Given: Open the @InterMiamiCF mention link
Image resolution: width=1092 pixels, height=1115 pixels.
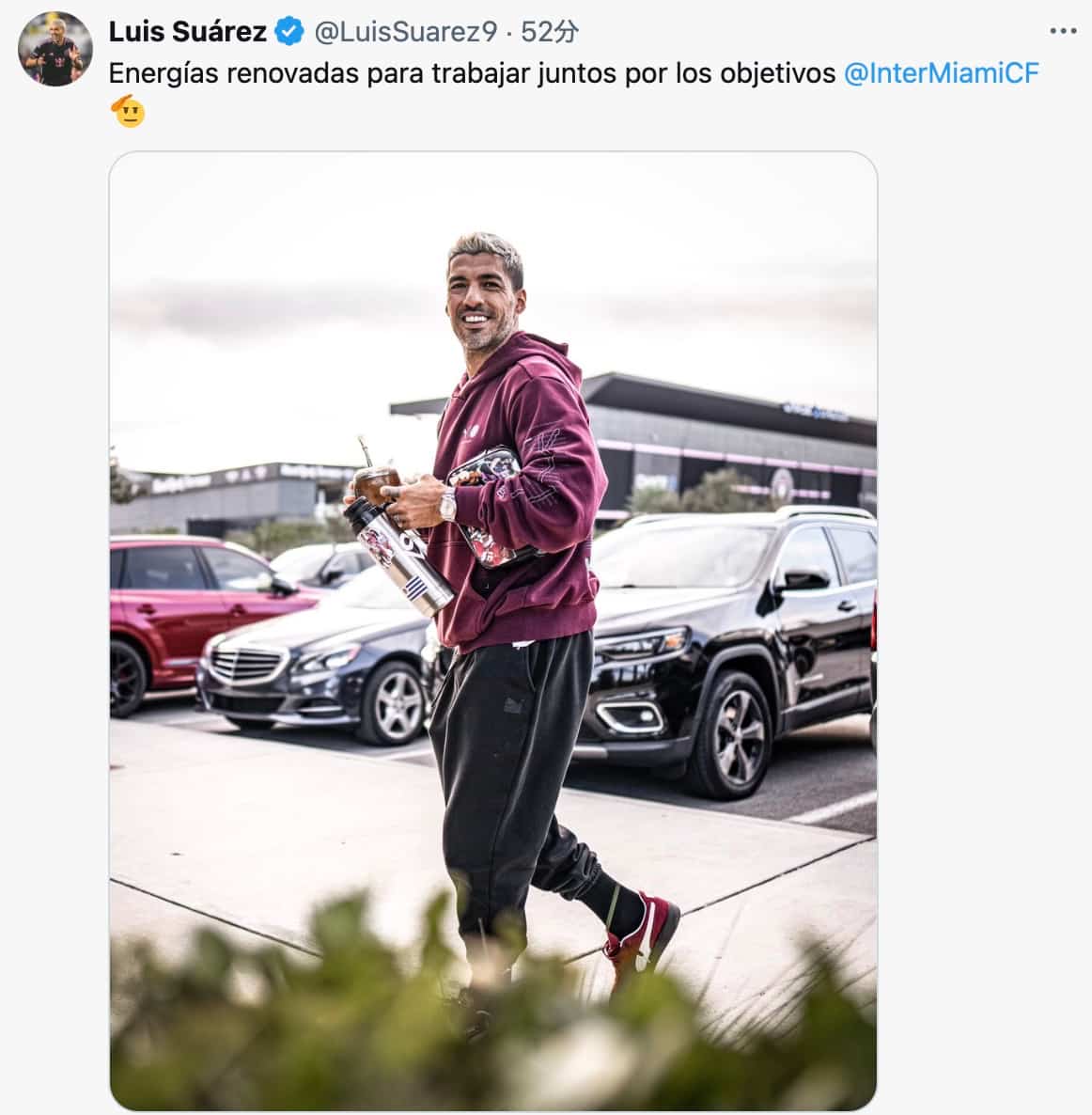Looking at the screenshot, I should point(942,73).
